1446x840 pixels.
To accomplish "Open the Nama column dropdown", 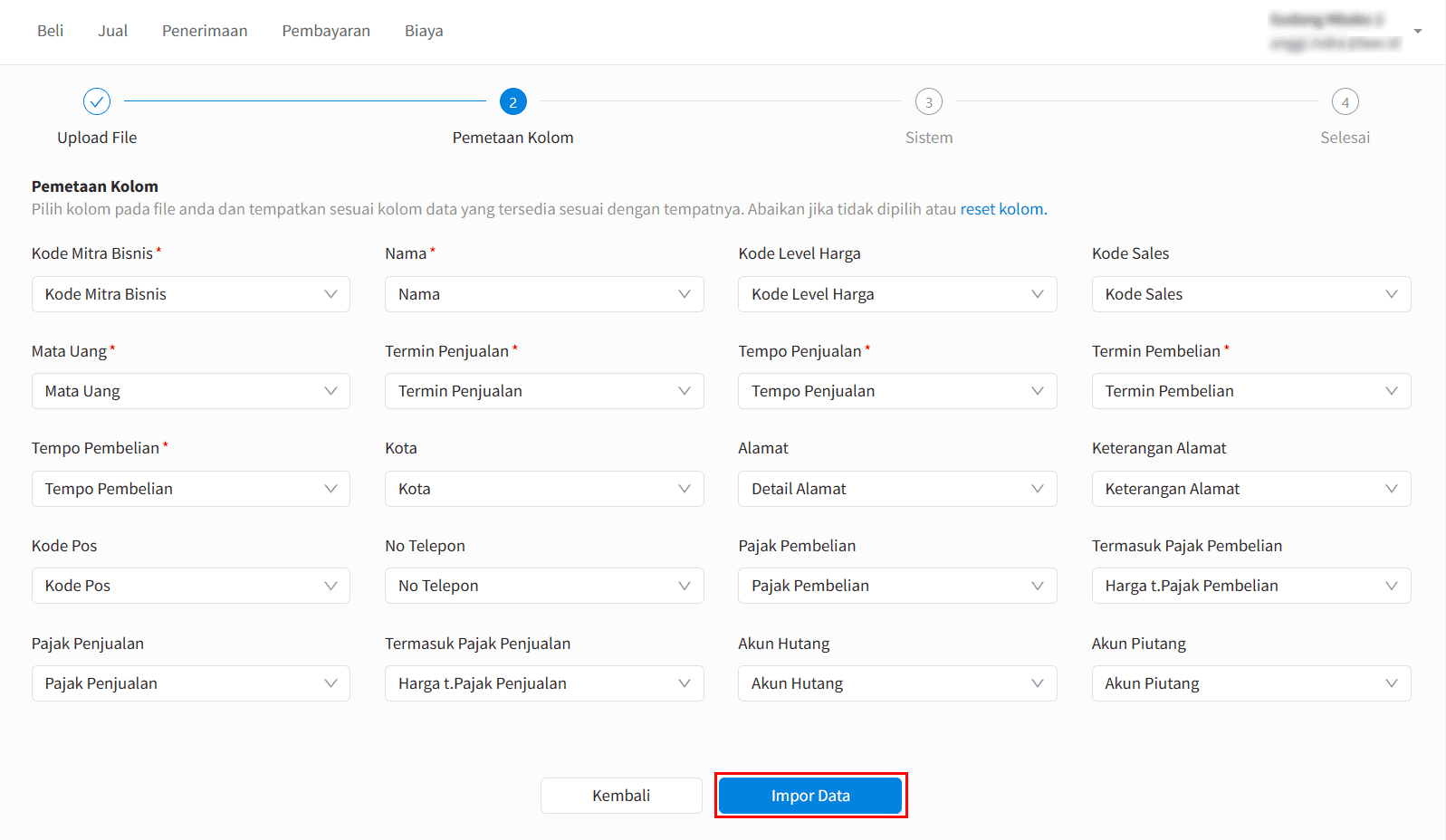I will pyautogui.click(x=544, y=294).
